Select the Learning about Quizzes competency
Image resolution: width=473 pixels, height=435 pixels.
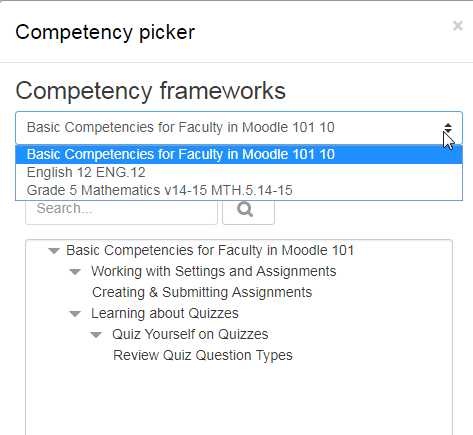[165, 313]
